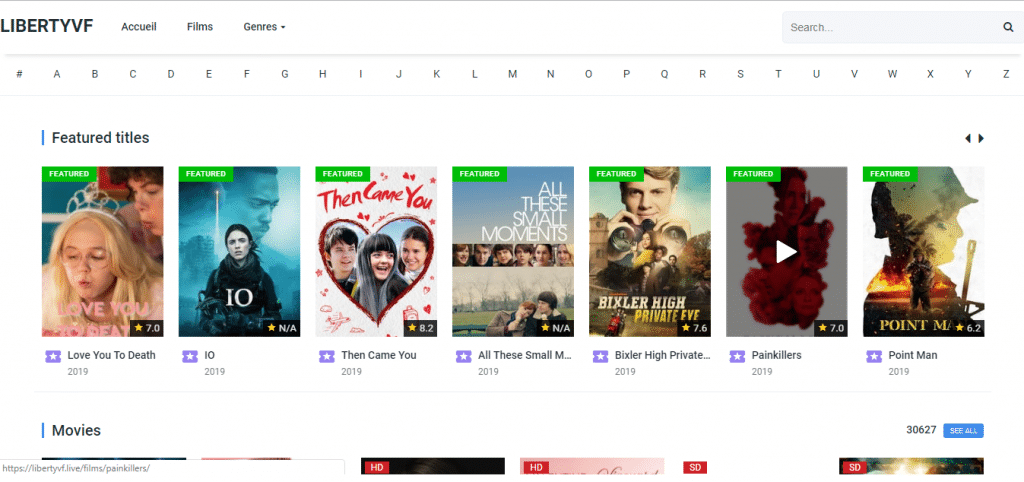Screen dimensions: 1024x482
Task: Filter titles by letter V
Action: pyautogui.click(x=854, y=74)
